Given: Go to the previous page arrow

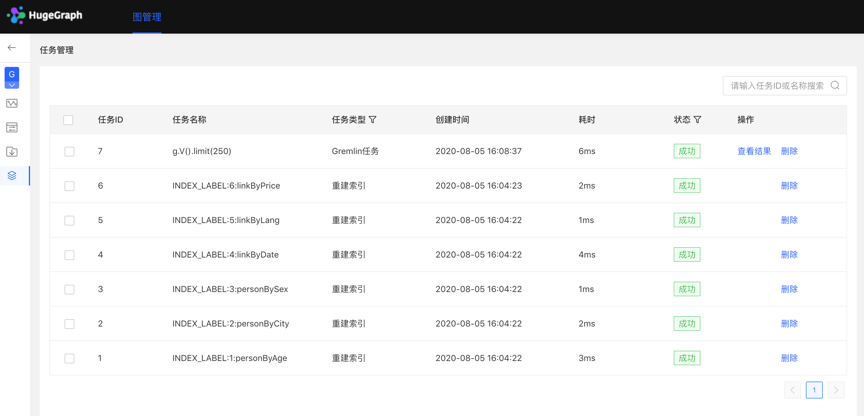Looking at the screenshot, I should [792, 390].
